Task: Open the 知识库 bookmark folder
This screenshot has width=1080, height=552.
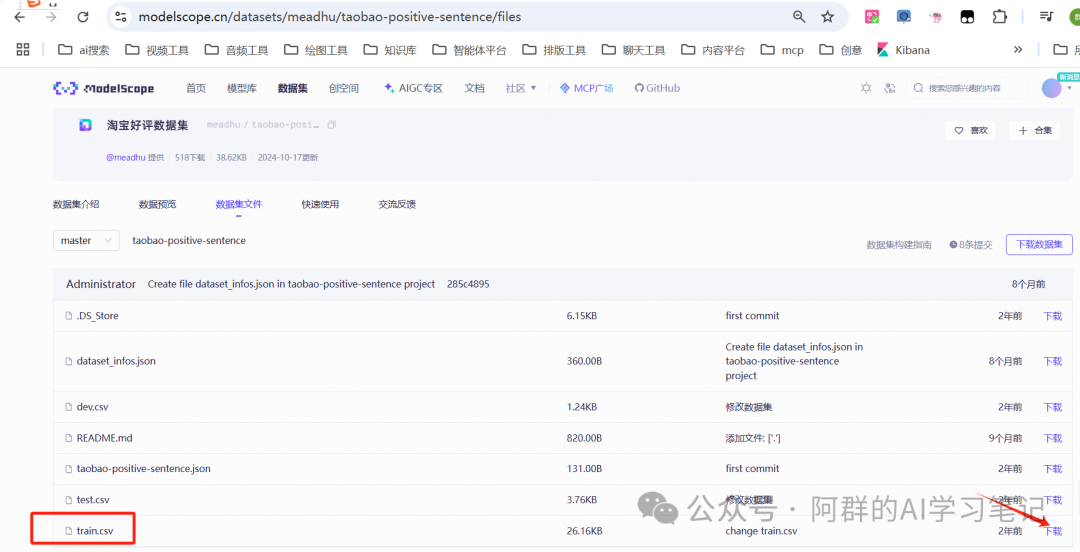Action: (390, 50)
